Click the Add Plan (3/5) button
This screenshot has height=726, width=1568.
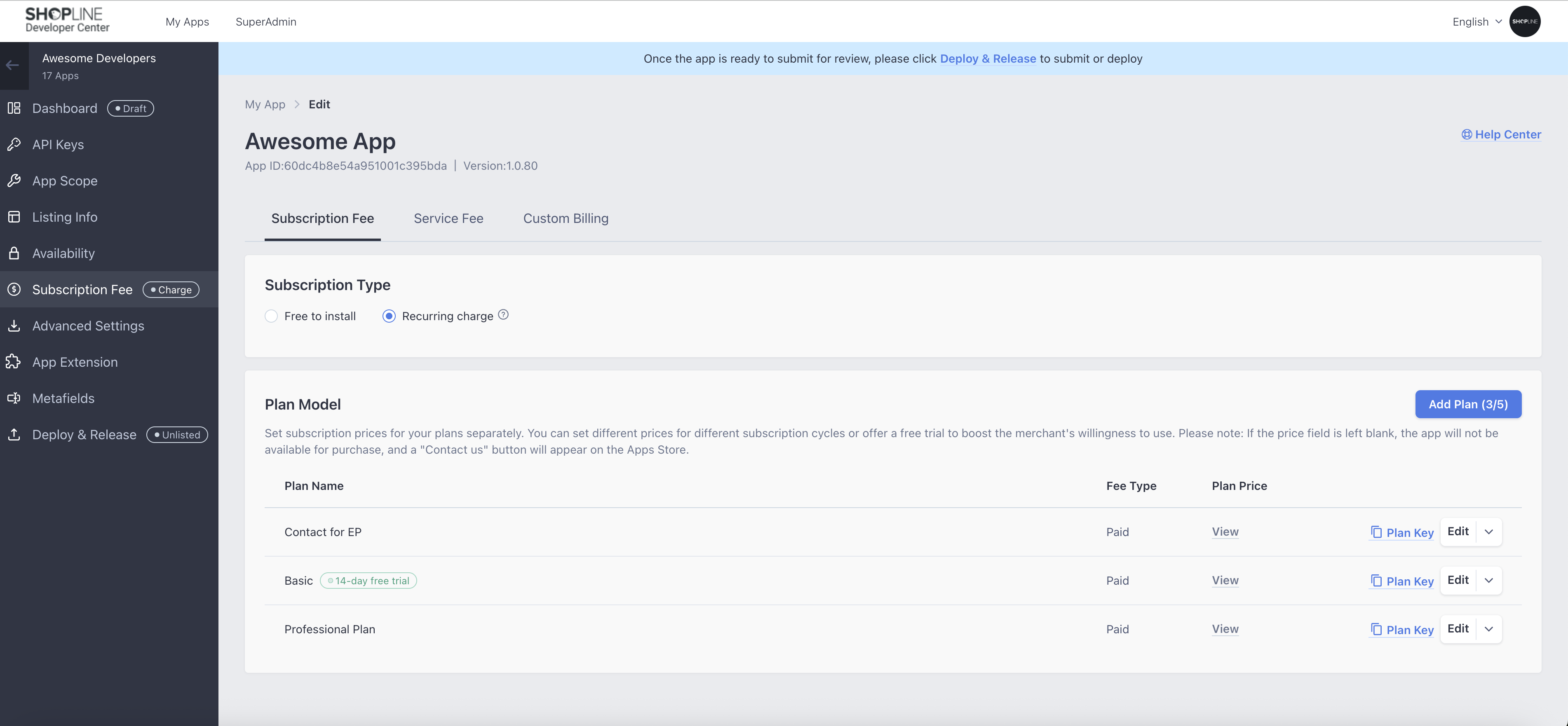point(1467,405)
